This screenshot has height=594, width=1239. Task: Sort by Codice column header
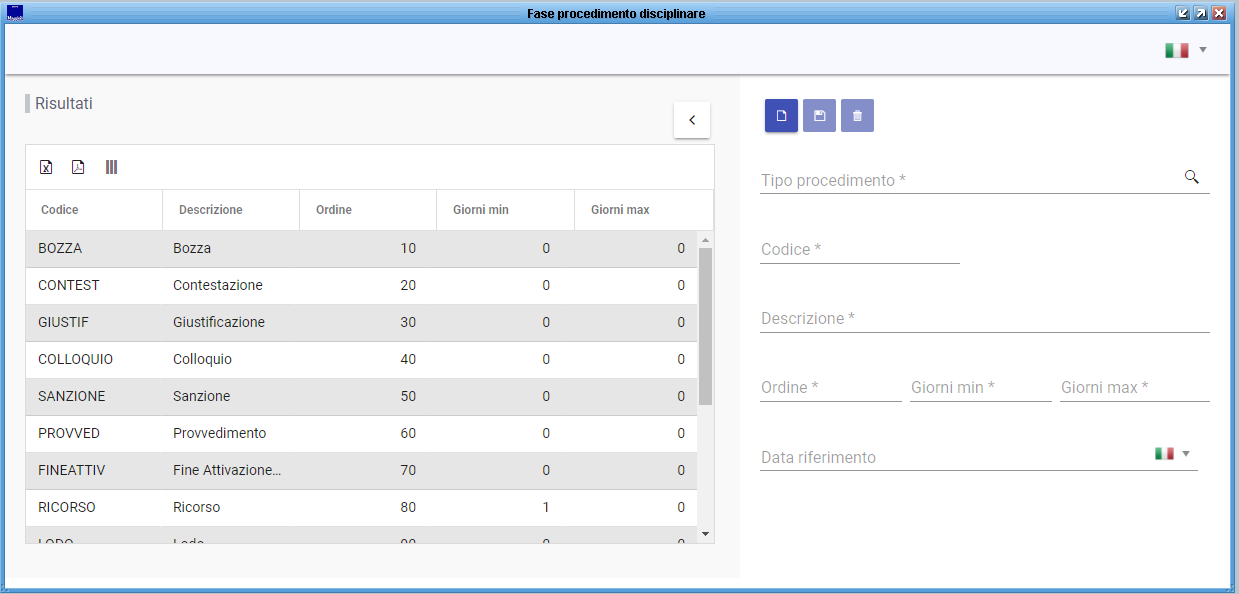pyautogui.click(x=60, y=210)
